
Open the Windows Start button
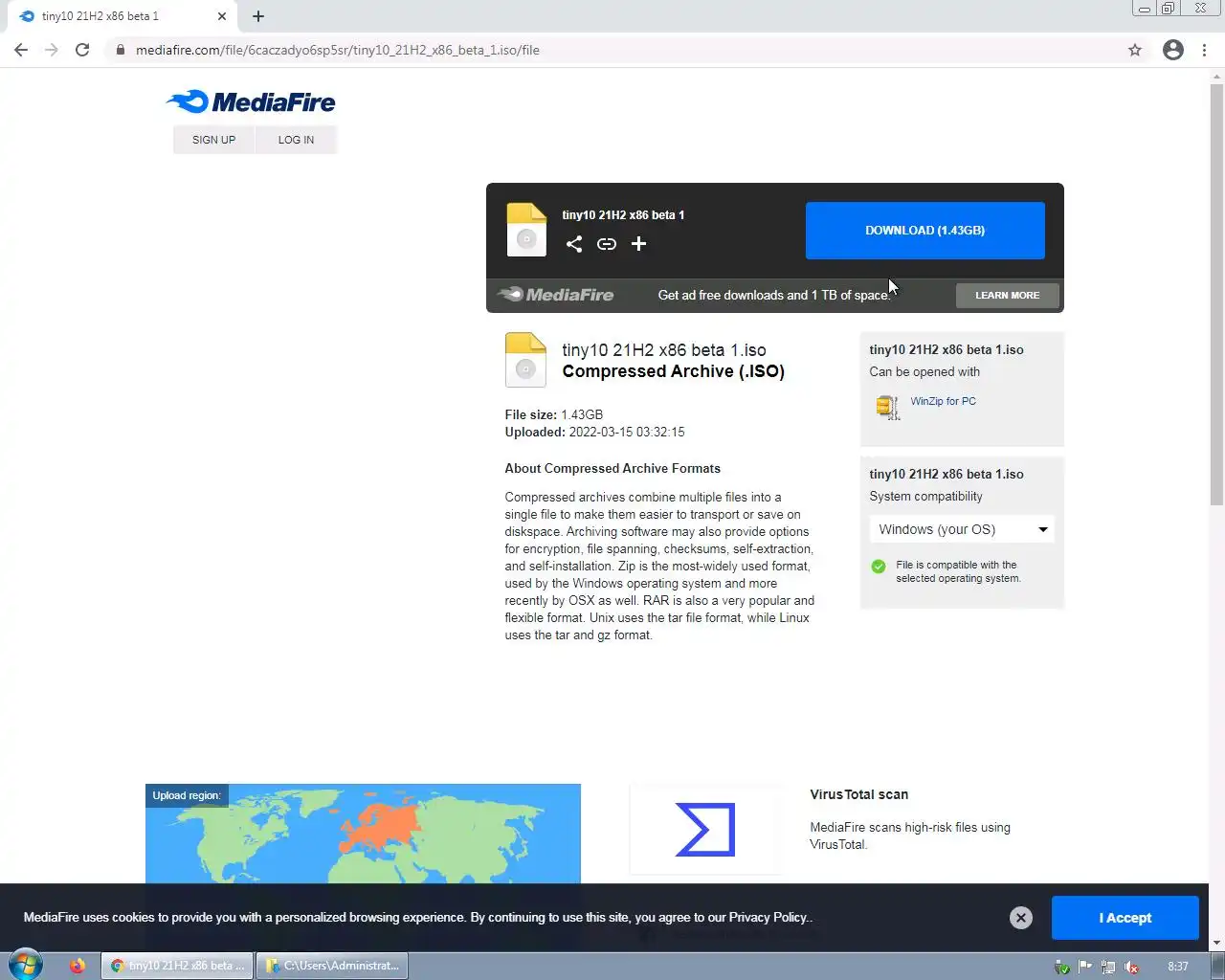(25, 965)
